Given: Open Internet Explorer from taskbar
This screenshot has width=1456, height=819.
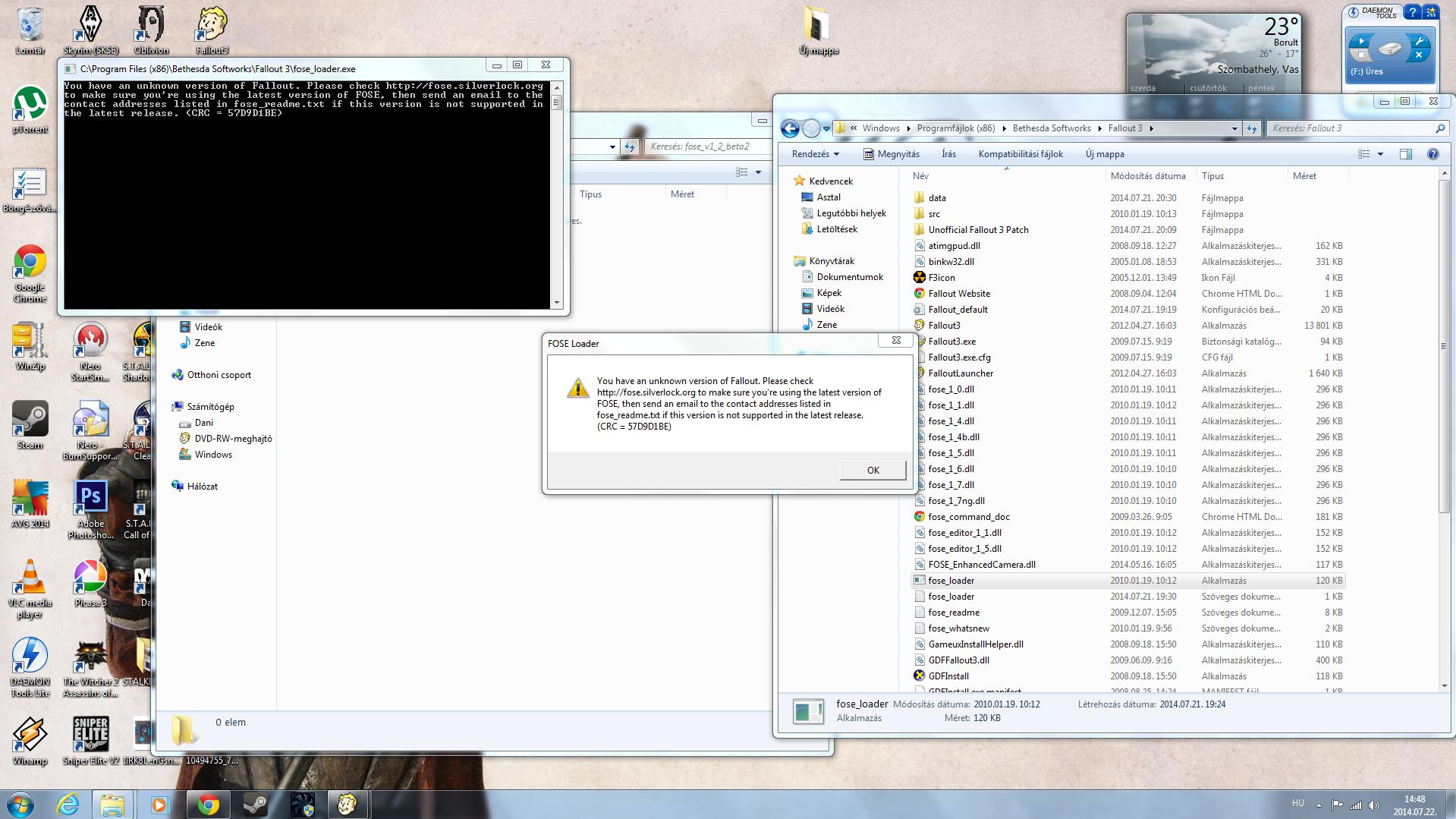Looking at the screenshot, I should (x=68, y=804).
